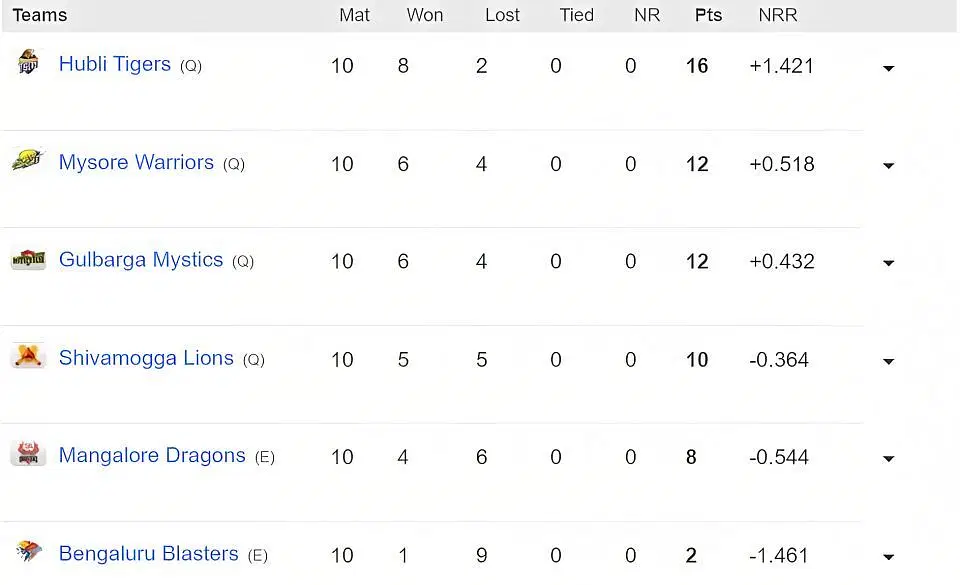Viewport: 960px width, 585px height.
Task: Click the Mangalore Dragons team logo
Action: tap(28, 453)
